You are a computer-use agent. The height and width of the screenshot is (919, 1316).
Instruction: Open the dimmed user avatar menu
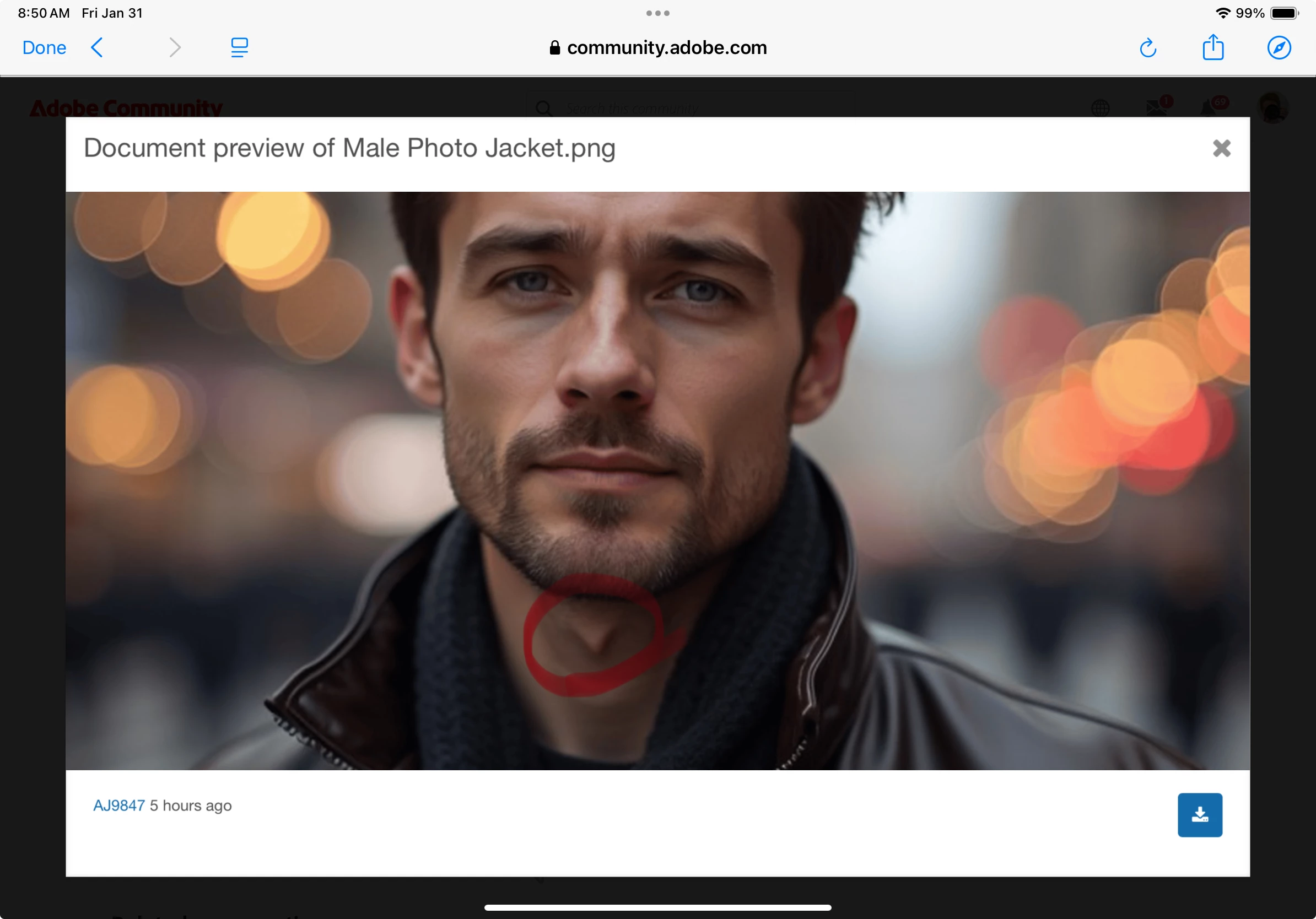point(1272,107)
